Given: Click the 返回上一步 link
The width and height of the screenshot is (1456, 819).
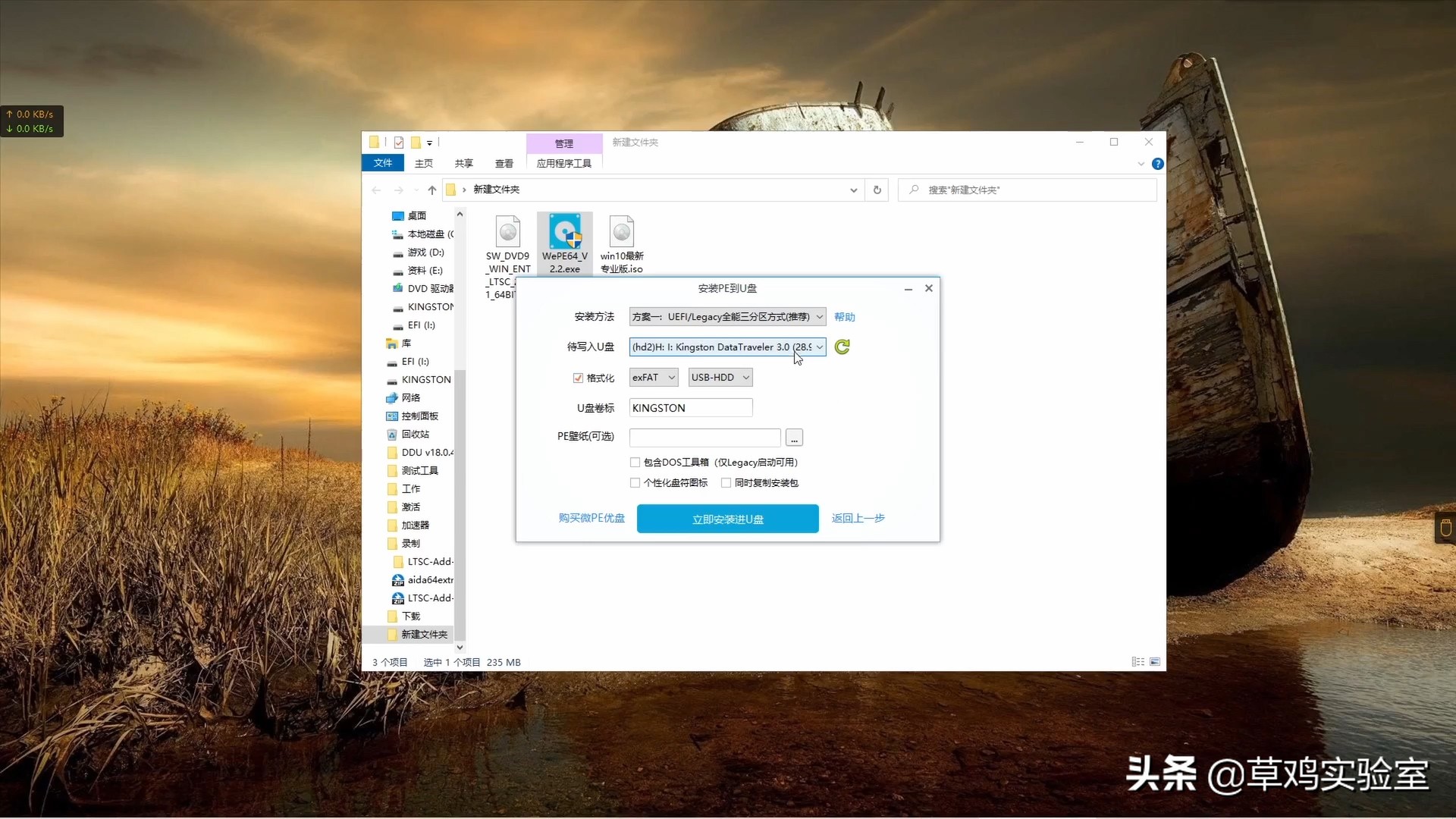Looking at the screenshot, I should (858, 519).
